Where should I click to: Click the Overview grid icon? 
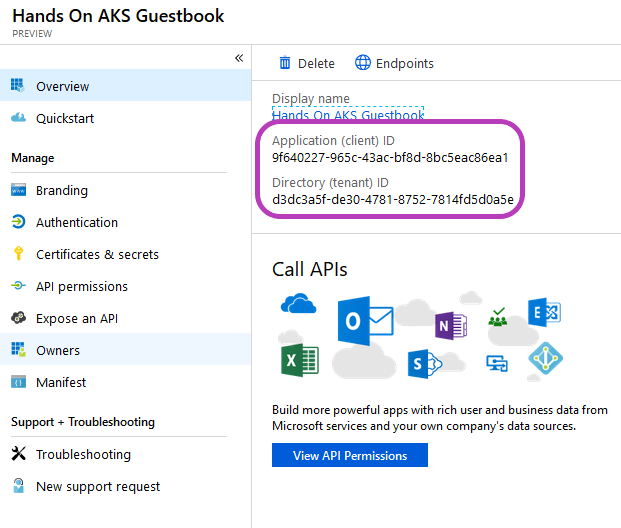coord(17,85)
